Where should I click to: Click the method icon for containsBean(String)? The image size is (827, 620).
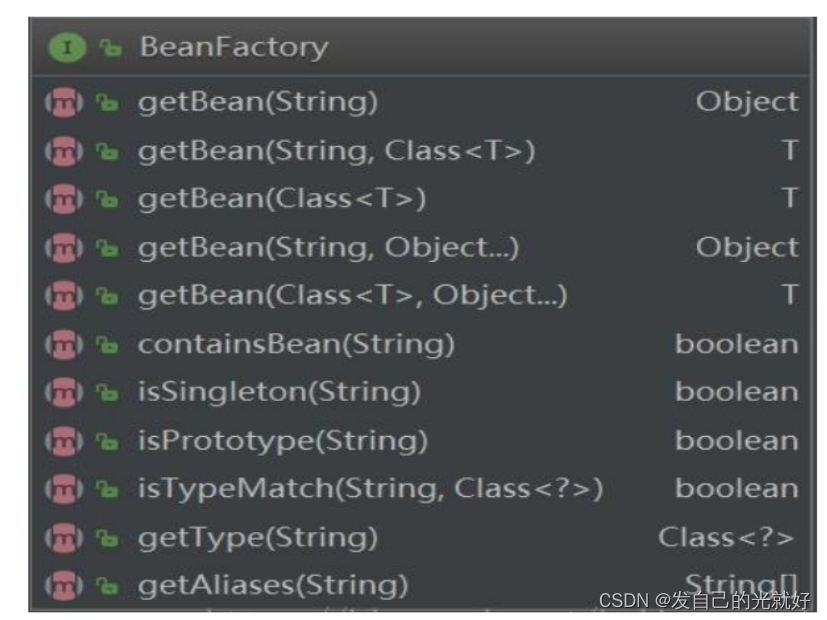click(x=64, y=345)
